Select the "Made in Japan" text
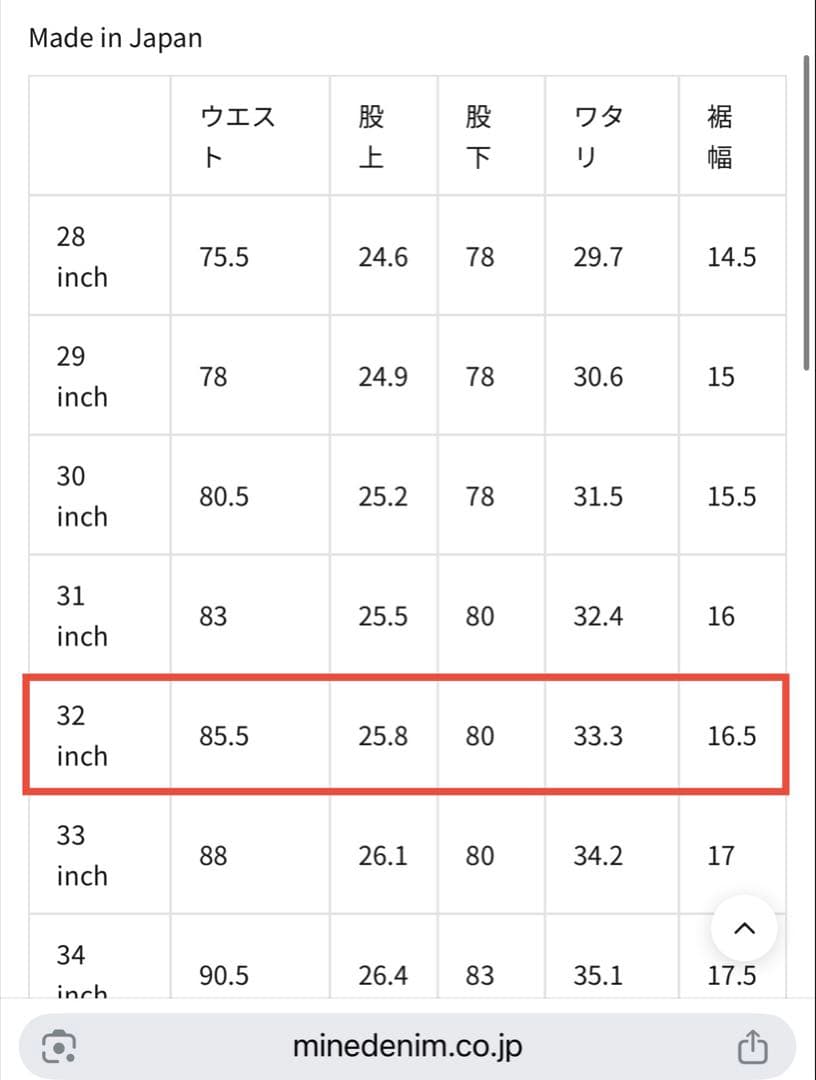816x1080 pixels. coord(115,39)
